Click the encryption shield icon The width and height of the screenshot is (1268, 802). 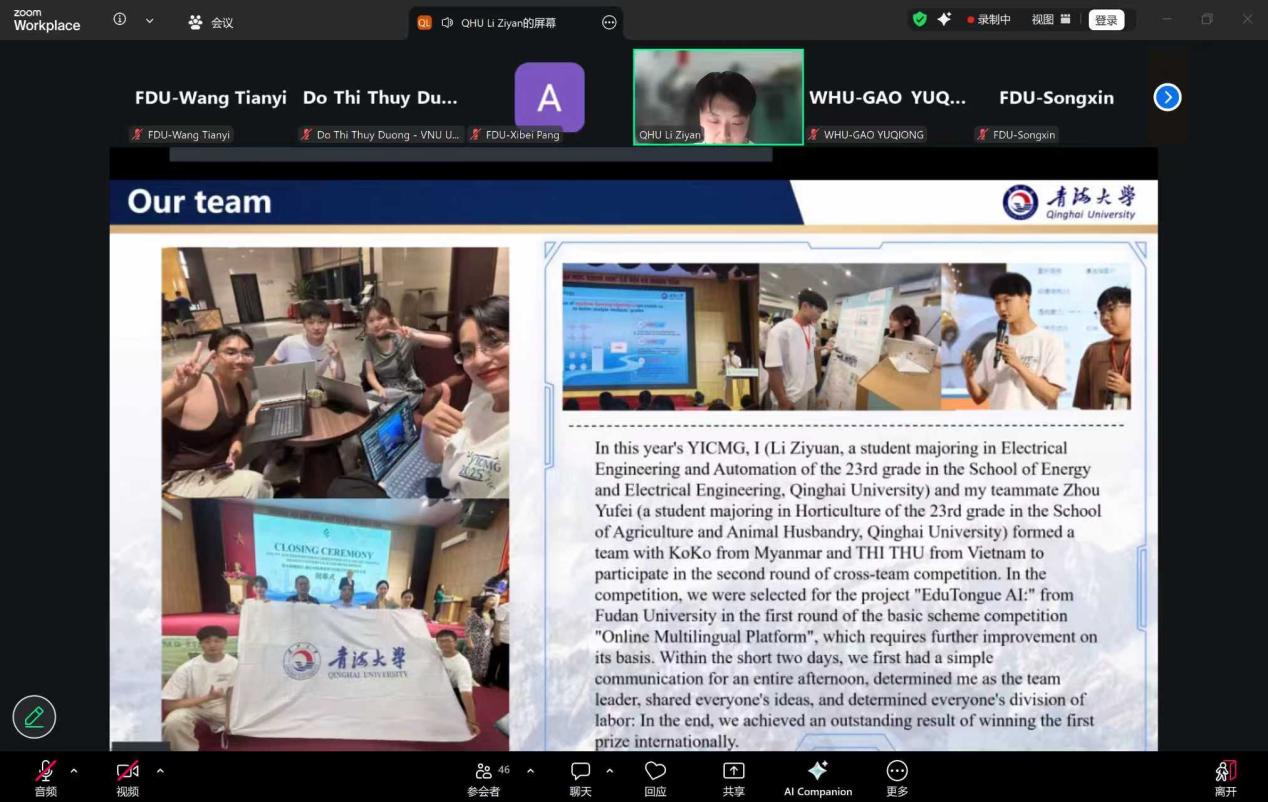coord(919,19)
